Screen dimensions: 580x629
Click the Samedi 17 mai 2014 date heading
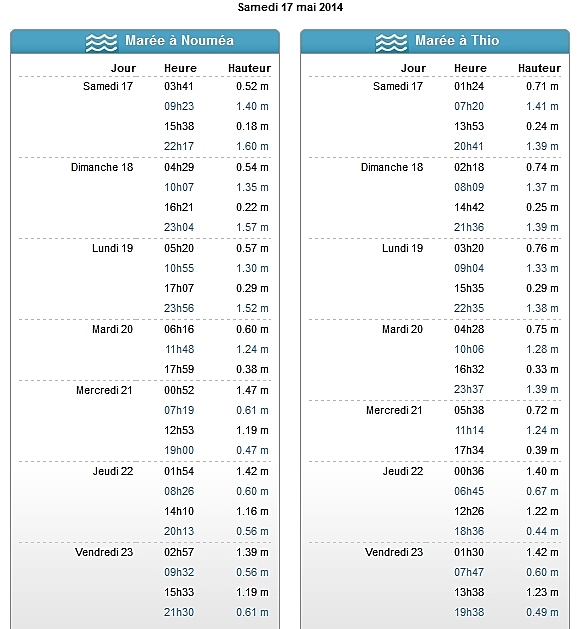coord(290,7)
